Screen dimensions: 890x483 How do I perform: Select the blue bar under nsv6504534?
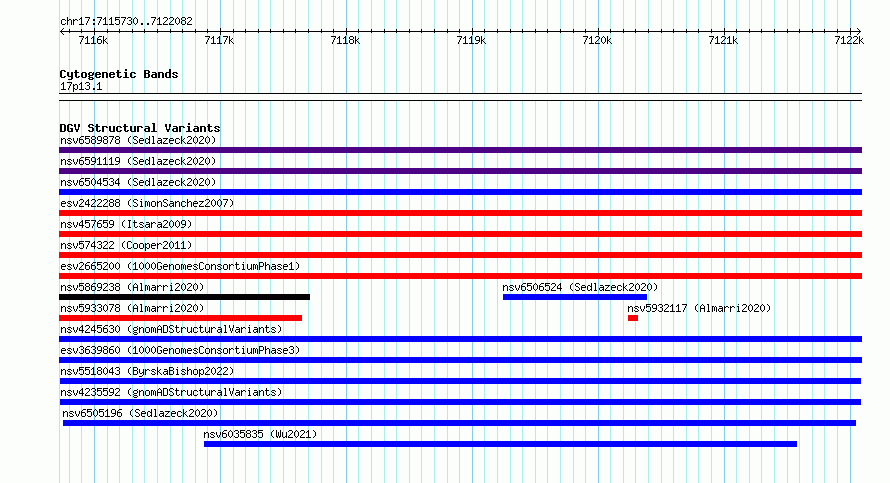(x=460, y=192)
